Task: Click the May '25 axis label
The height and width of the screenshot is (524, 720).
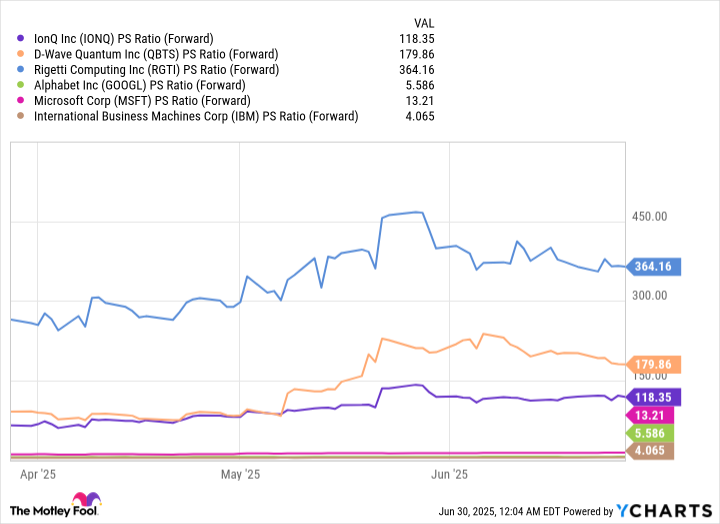Action: 239,475
